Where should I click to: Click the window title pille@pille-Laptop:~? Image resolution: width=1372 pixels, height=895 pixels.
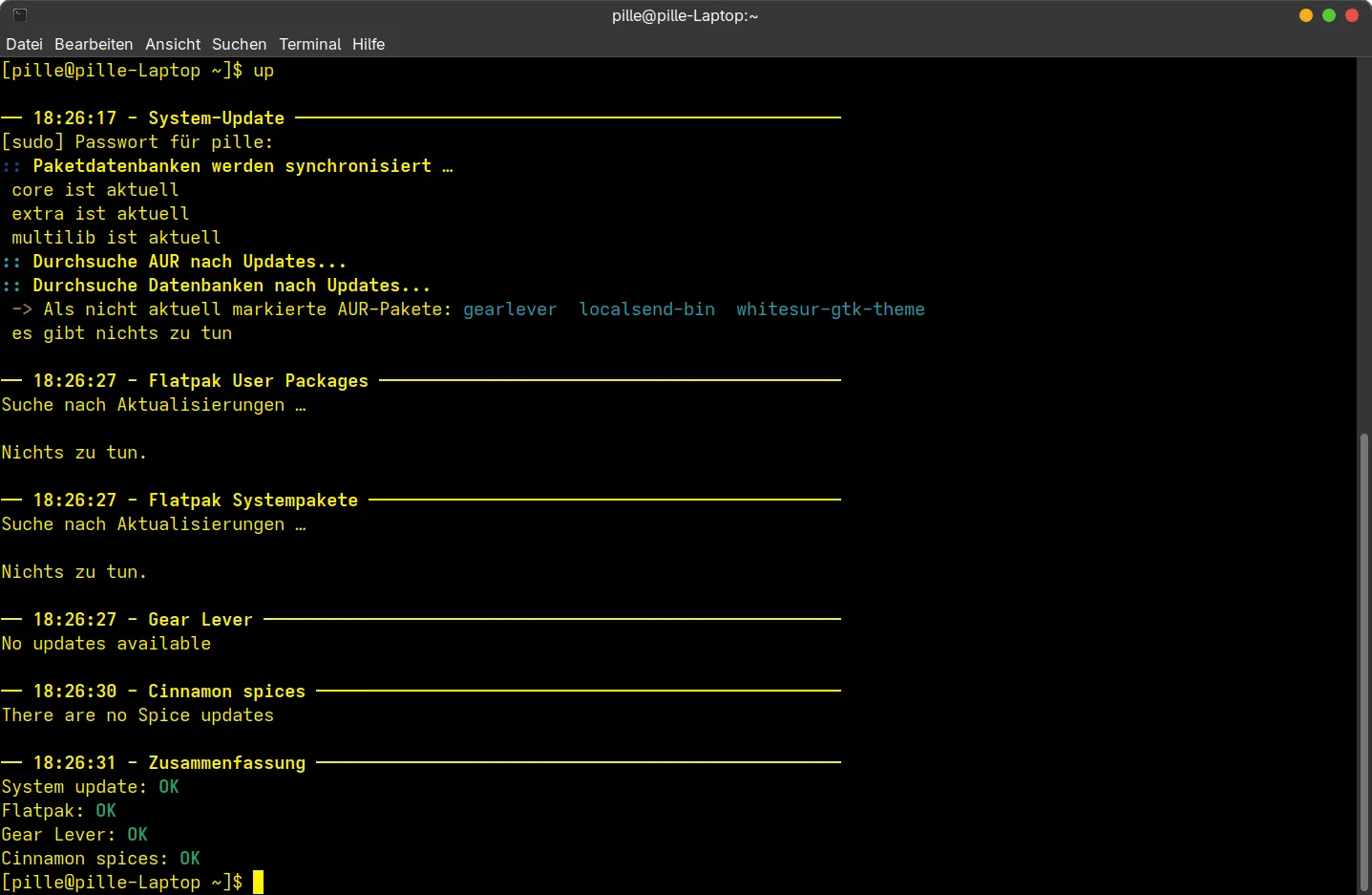[x=685, y=15]
